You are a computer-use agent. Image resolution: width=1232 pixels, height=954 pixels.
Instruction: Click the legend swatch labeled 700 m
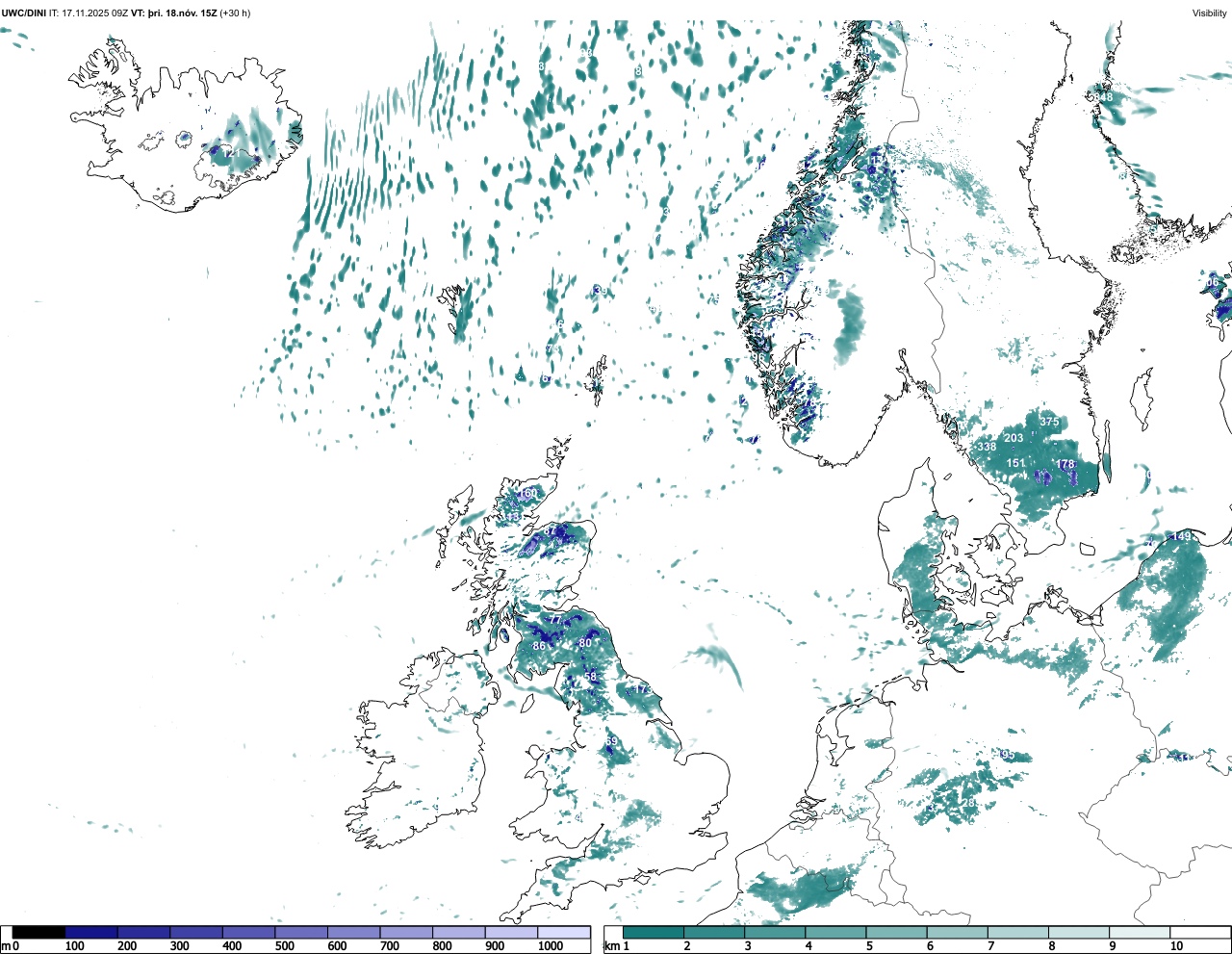(406, 932)
